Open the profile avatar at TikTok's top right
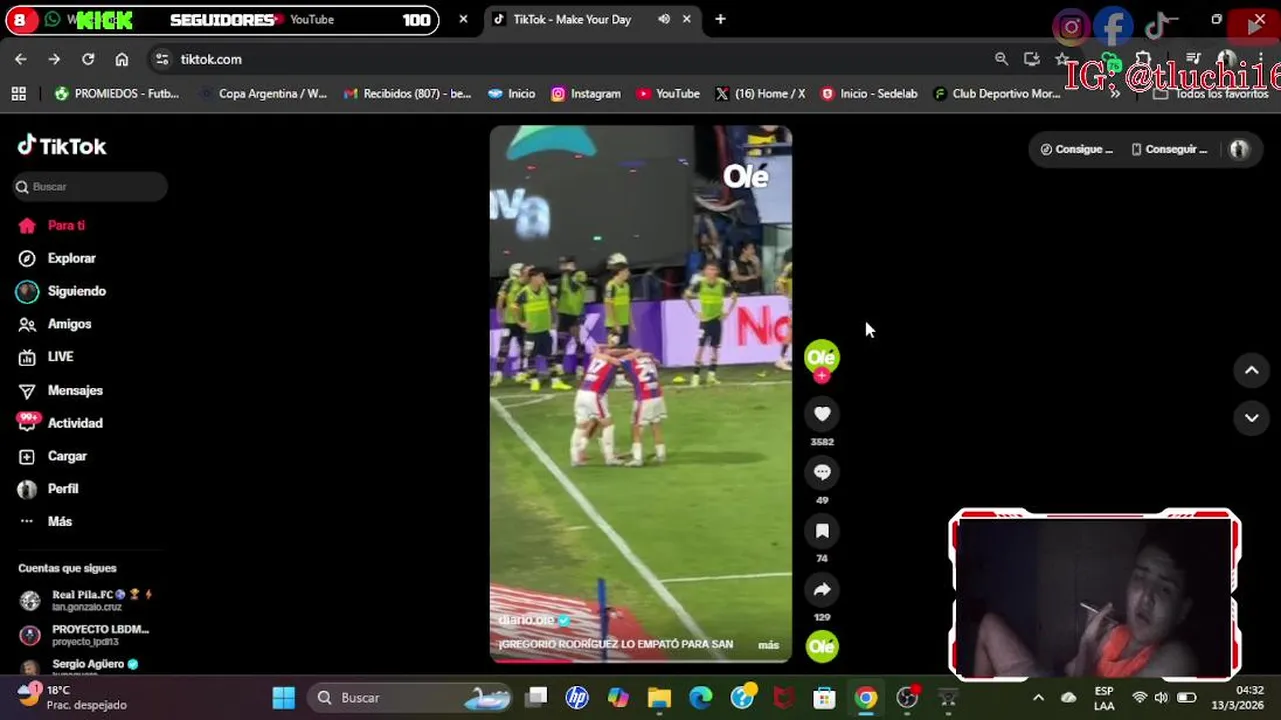 (x=1239, y=149)
